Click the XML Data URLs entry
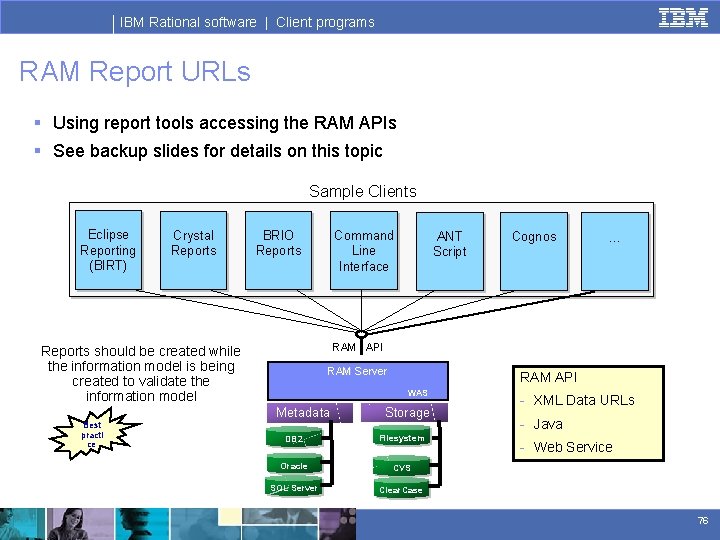This screenshot has width=720, height=540. 584,400
